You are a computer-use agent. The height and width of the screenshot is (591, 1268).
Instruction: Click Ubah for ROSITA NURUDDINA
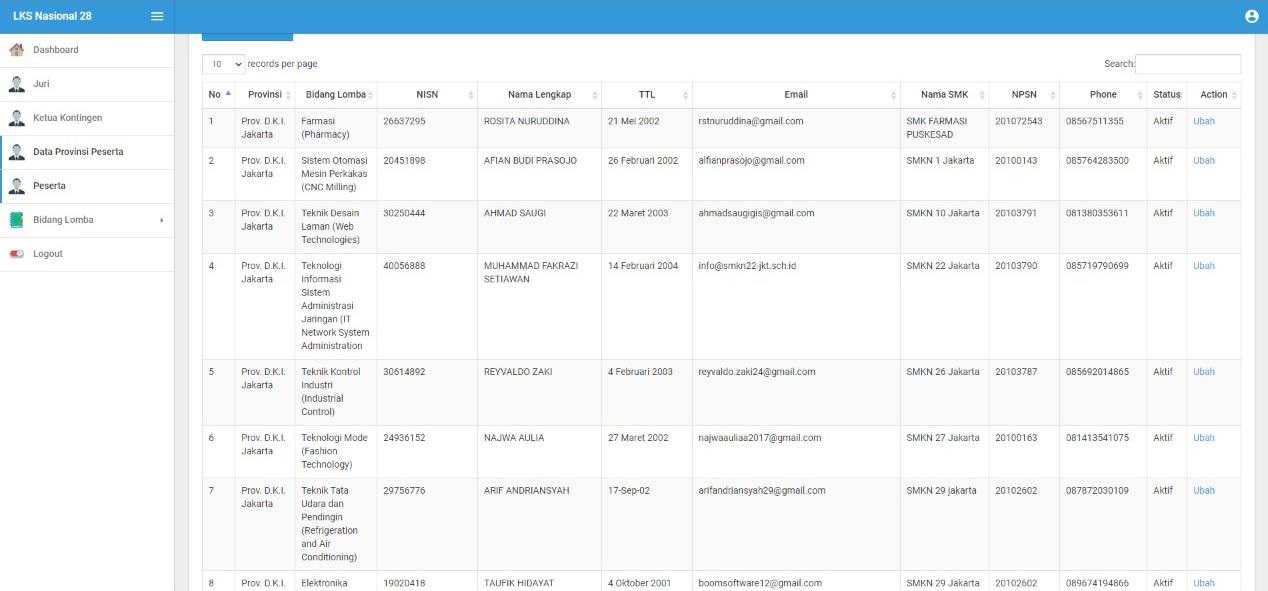click(x=1204, y=121)
